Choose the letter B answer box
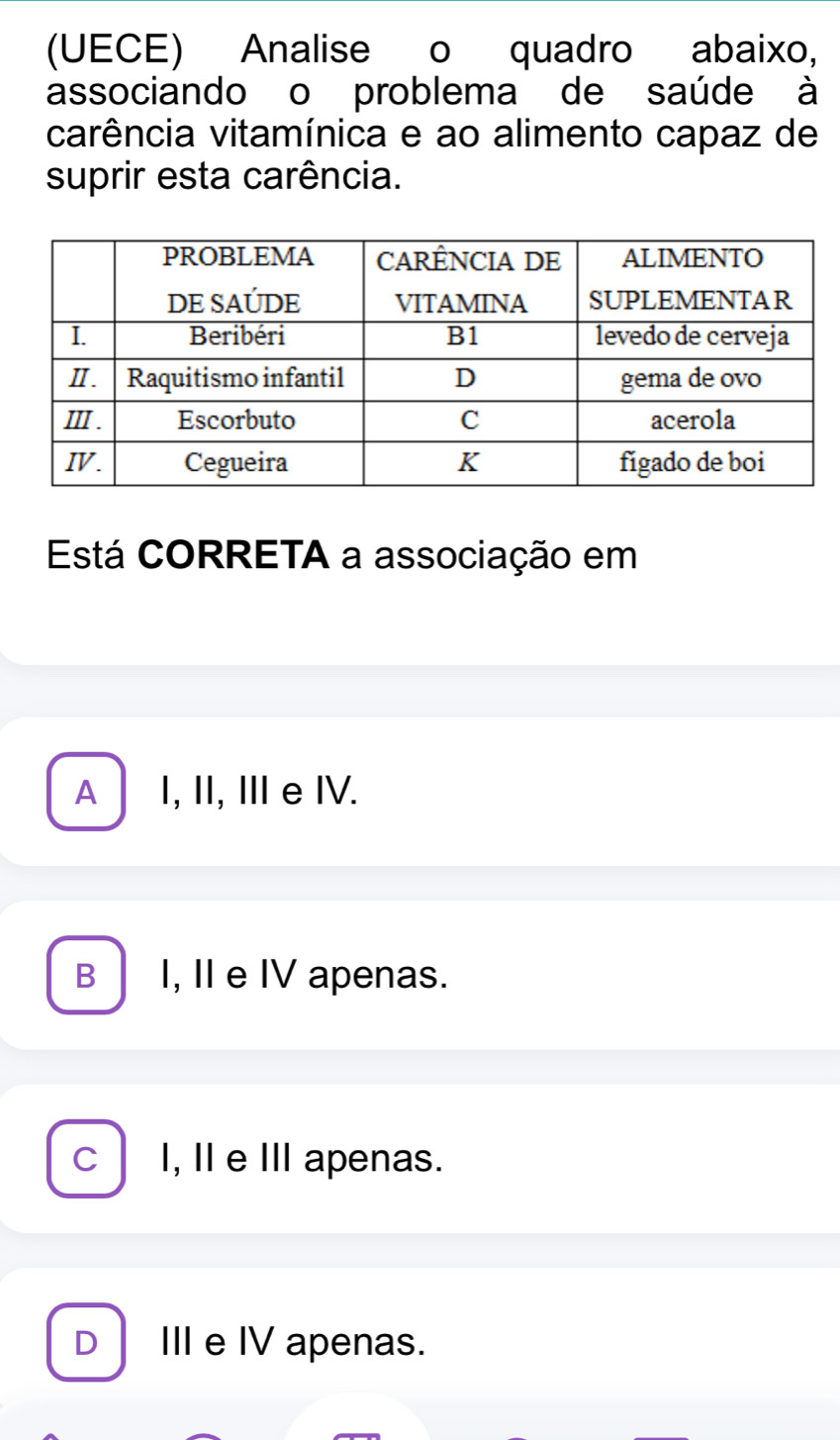The height and width of the screenshot is (1440, 840). click(86, 976)
